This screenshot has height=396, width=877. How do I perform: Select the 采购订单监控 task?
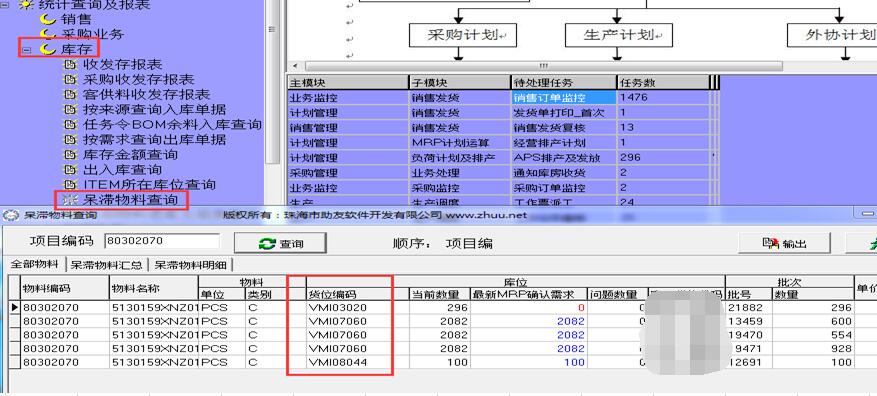click(x=563, y=188)
